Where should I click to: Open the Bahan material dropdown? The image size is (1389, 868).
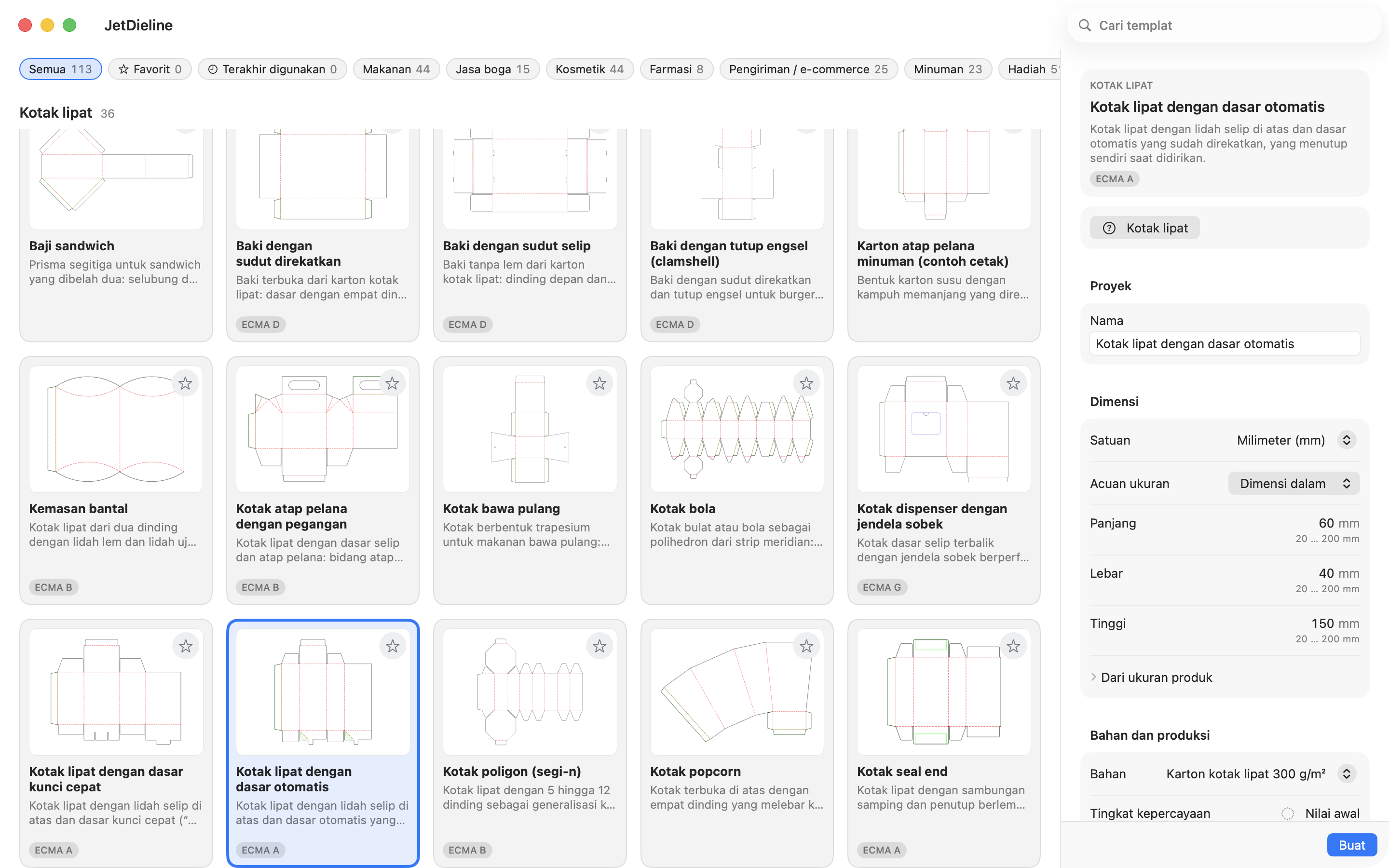1262,774
